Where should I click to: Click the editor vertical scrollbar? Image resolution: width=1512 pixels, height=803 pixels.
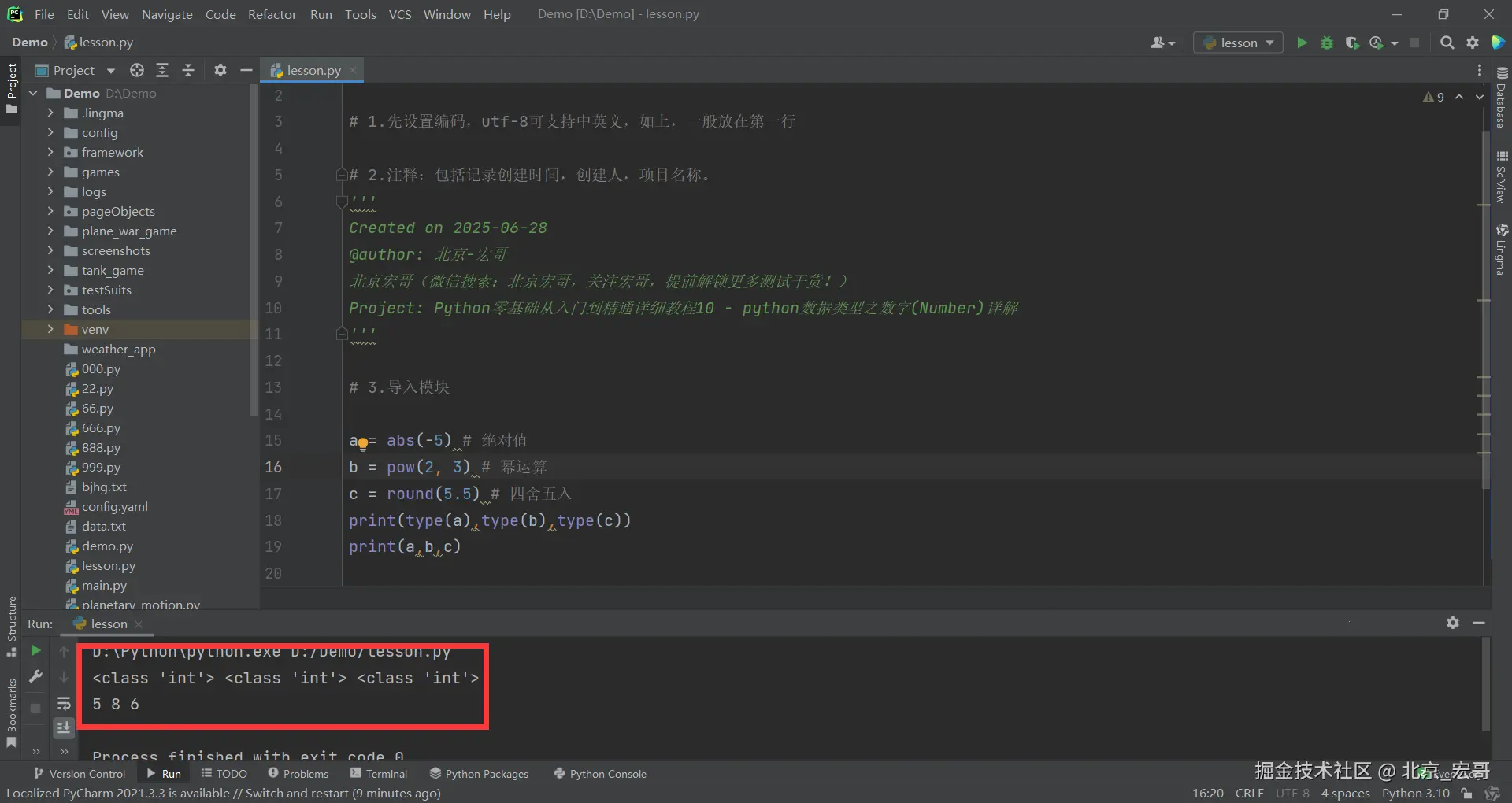1486,310
